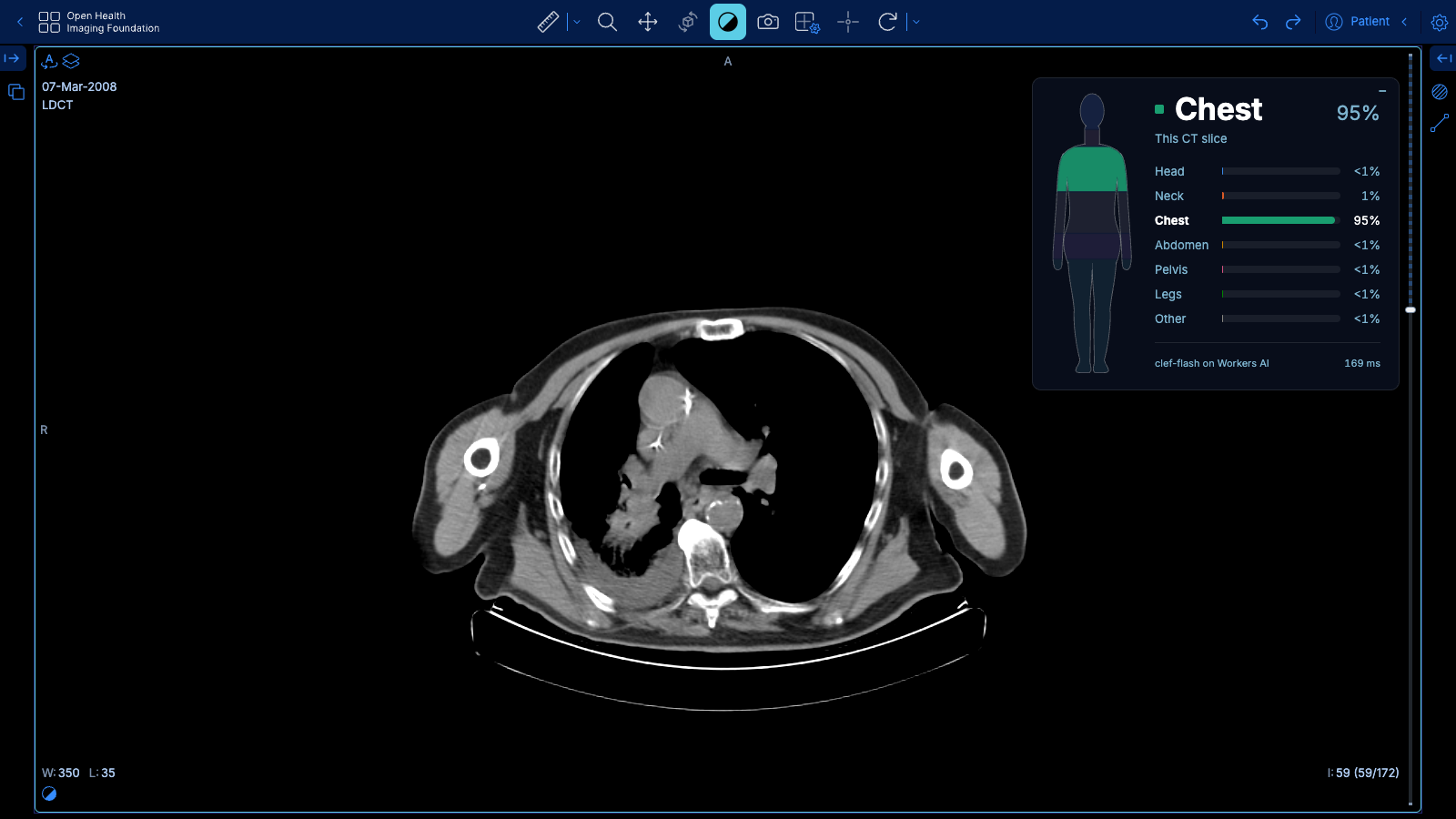Open the segmentation panel icon in the right sidebar
Image resolution: width=1456 pixels, height=819 pixels.
pyautogui.click(x=1440, y=92)
